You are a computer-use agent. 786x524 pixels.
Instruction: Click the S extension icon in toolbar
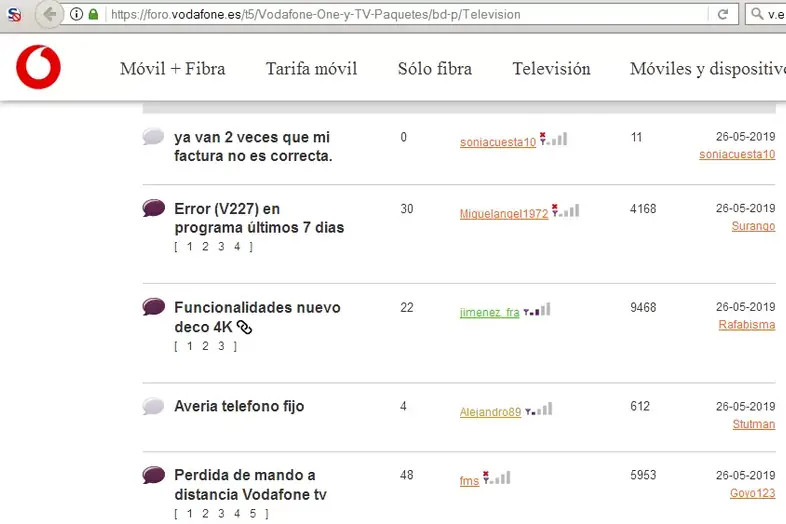tap(15, 15)
